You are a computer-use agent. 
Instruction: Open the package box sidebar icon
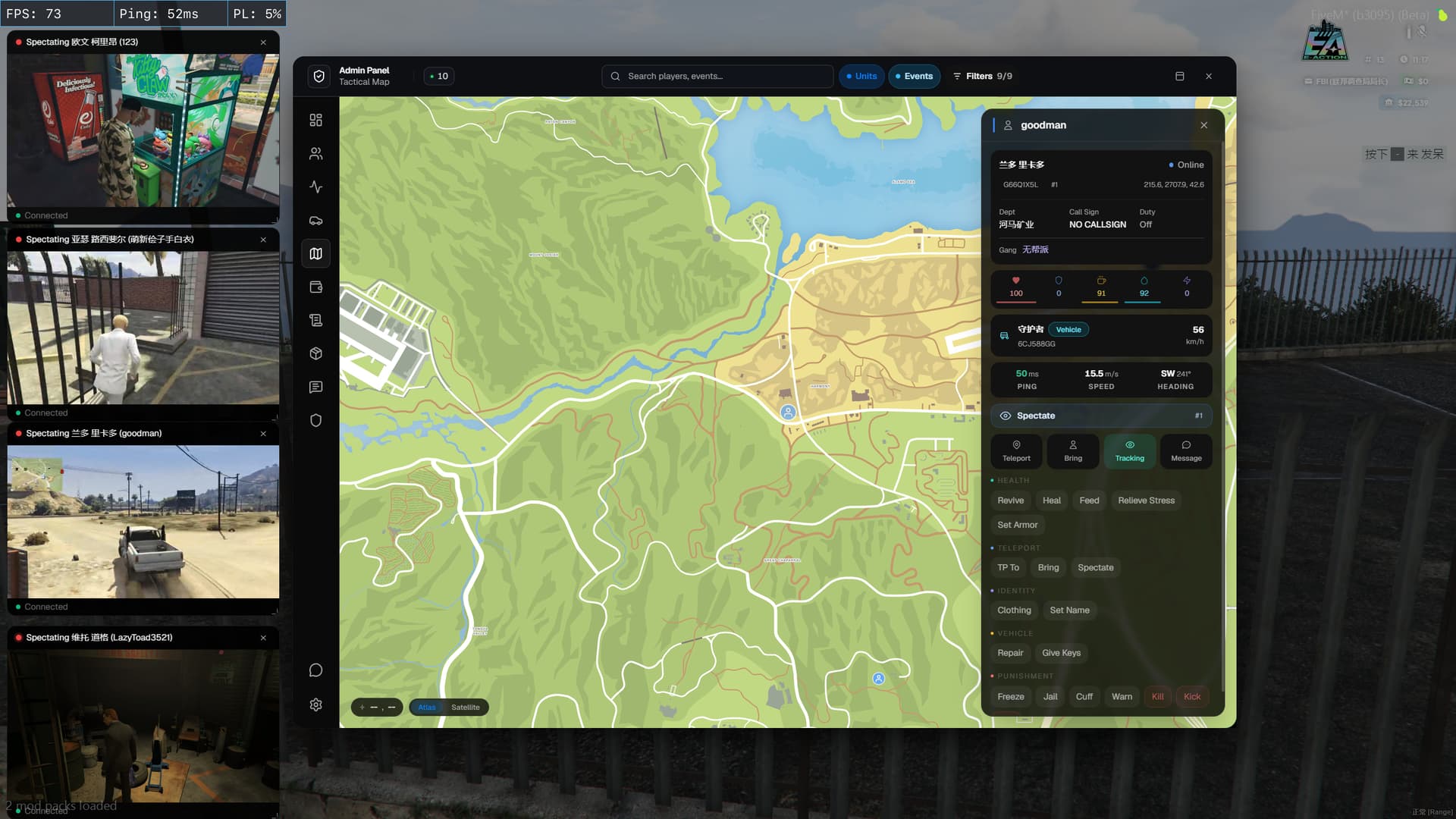(x=315, y=354)
